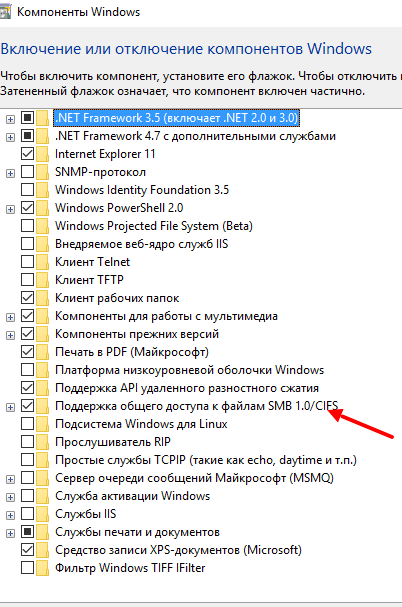
Task: Click folder icon beside Internet Explorer 11
Action: (x=43, y=154)
